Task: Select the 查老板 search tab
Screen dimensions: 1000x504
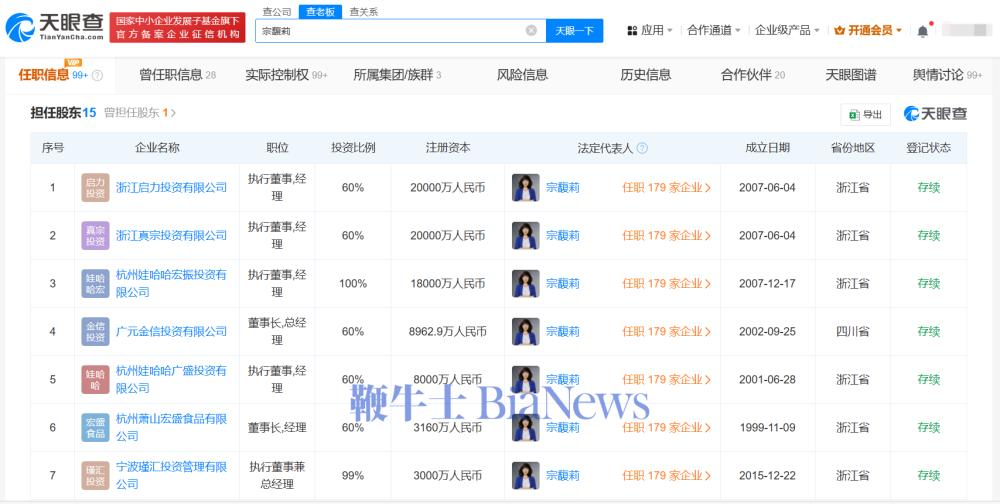Action: click(x=320, y=11)
